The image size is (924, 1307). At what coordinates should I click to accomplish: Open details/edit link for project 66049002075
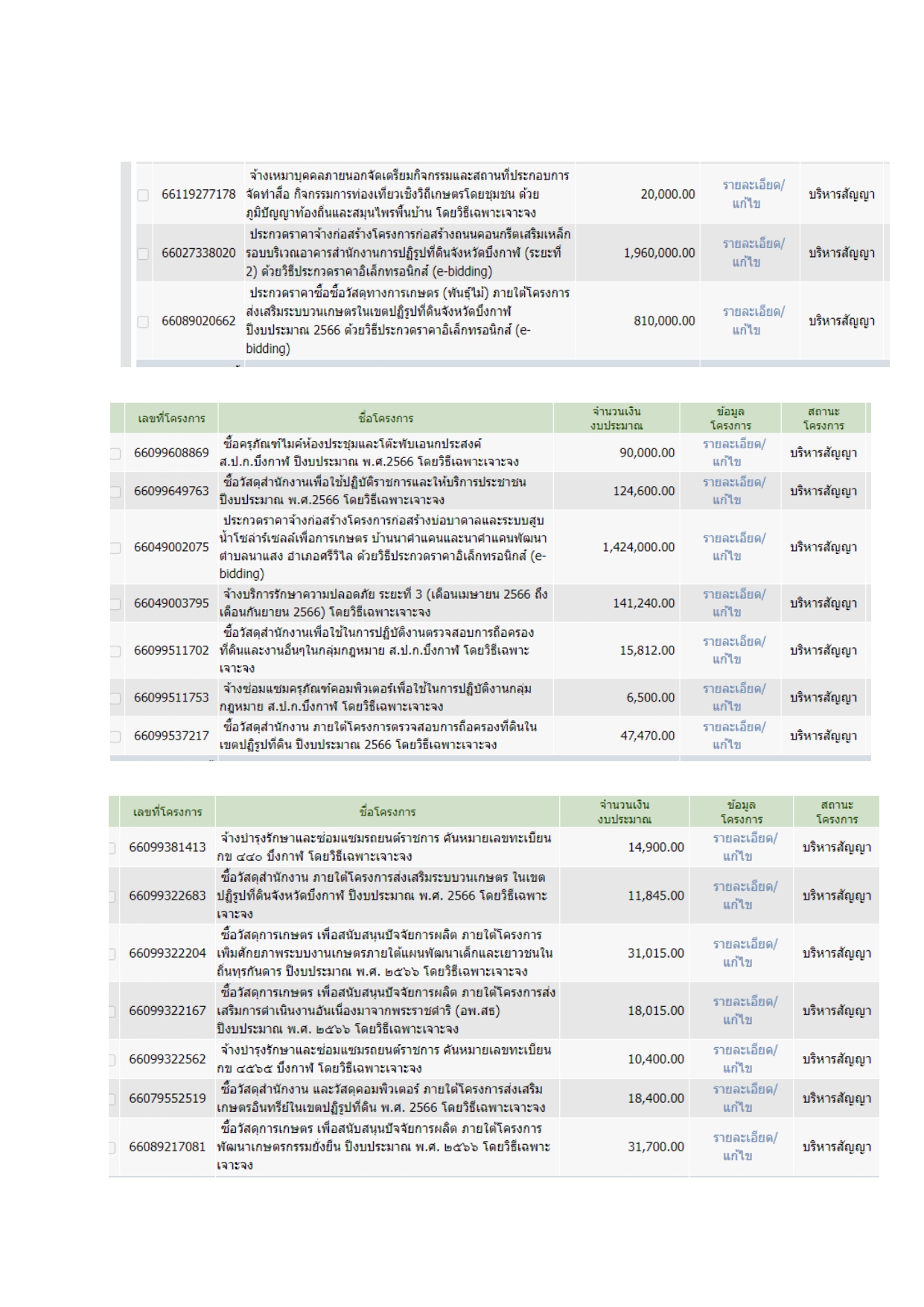733,547
